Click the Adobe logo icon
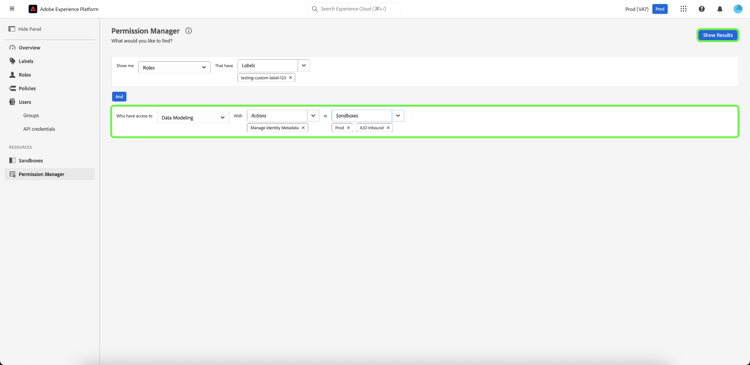Image resolution: width=750 pixels, height=365 pixels. pos(33,9)
